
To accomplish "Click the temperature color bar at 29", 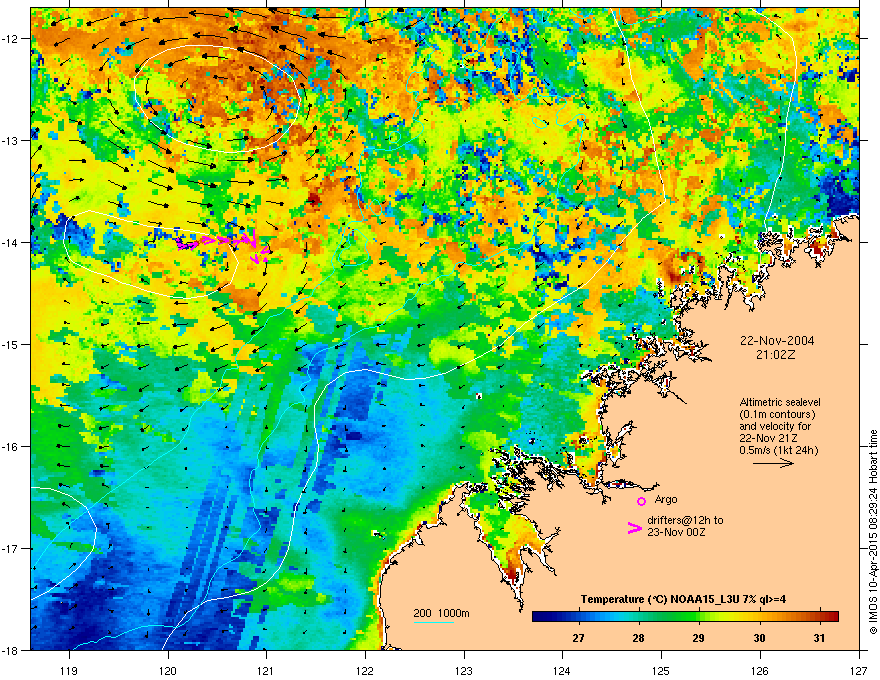I will [699, 617].
